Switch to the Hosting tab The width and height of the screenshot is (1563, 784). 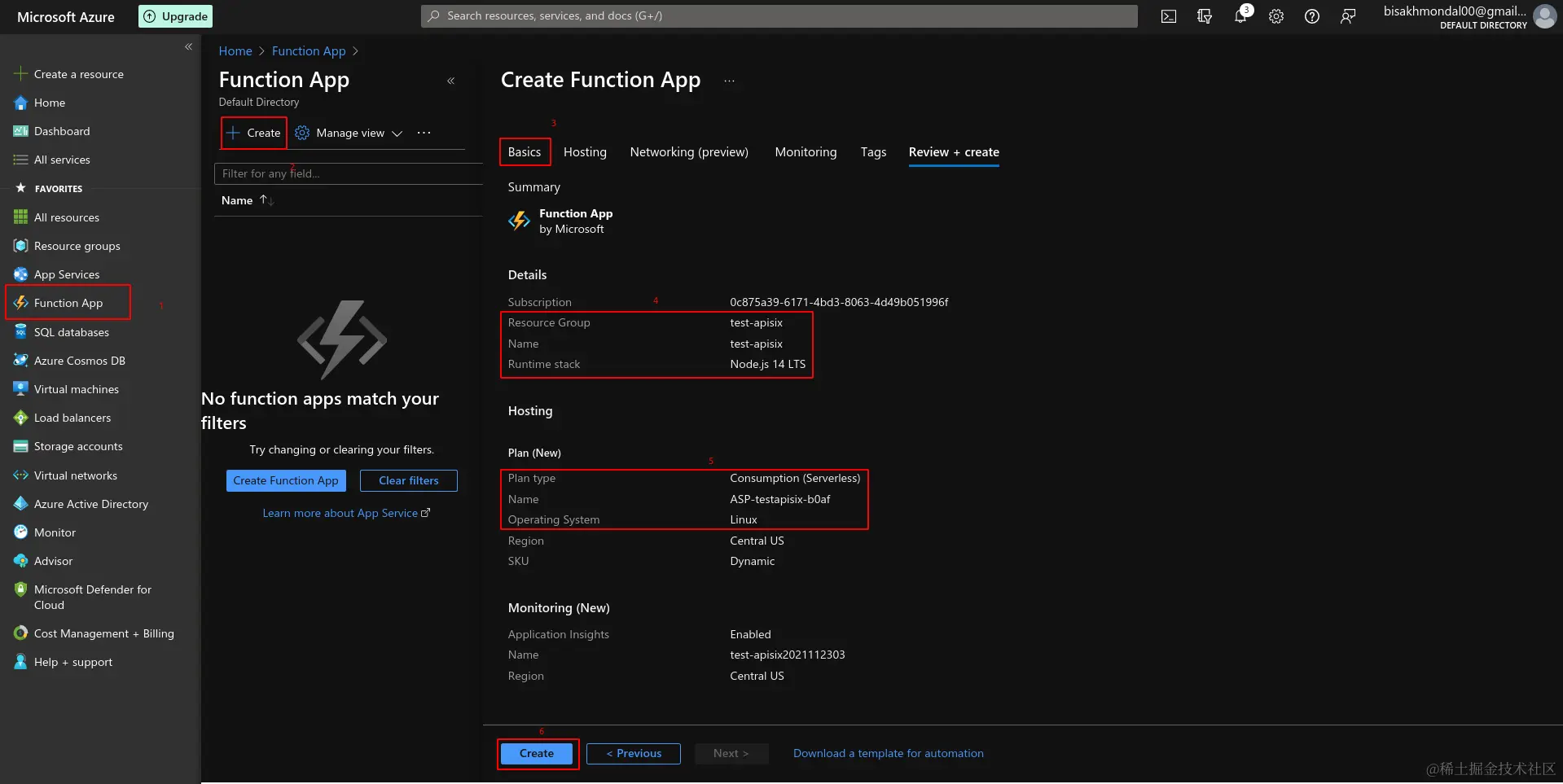pyautogui.click(x=585, y=152)
